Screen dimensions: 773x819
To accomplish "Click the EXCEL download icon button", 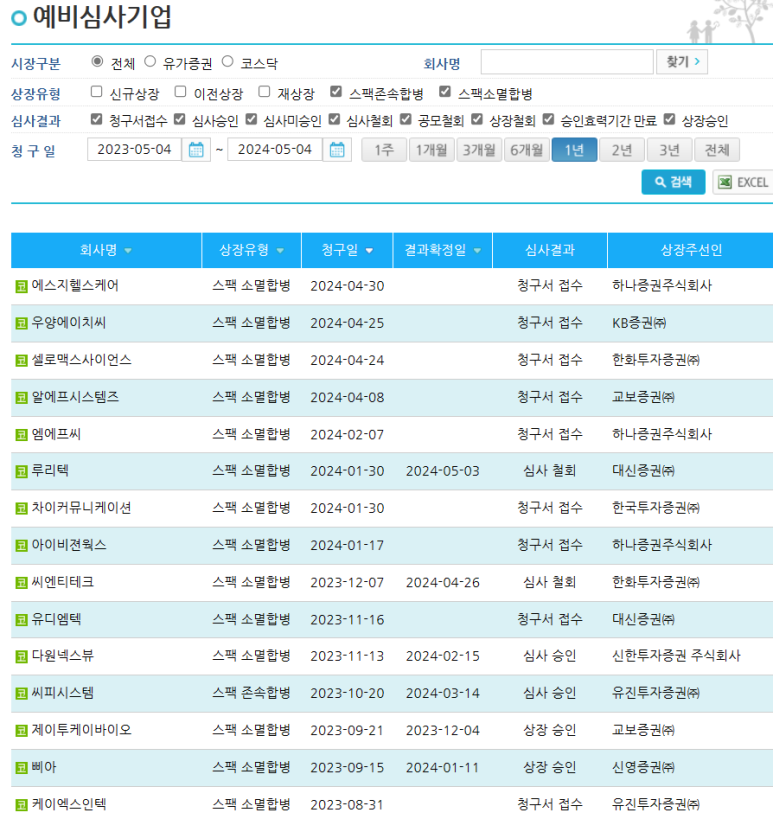I will point(743,182).
